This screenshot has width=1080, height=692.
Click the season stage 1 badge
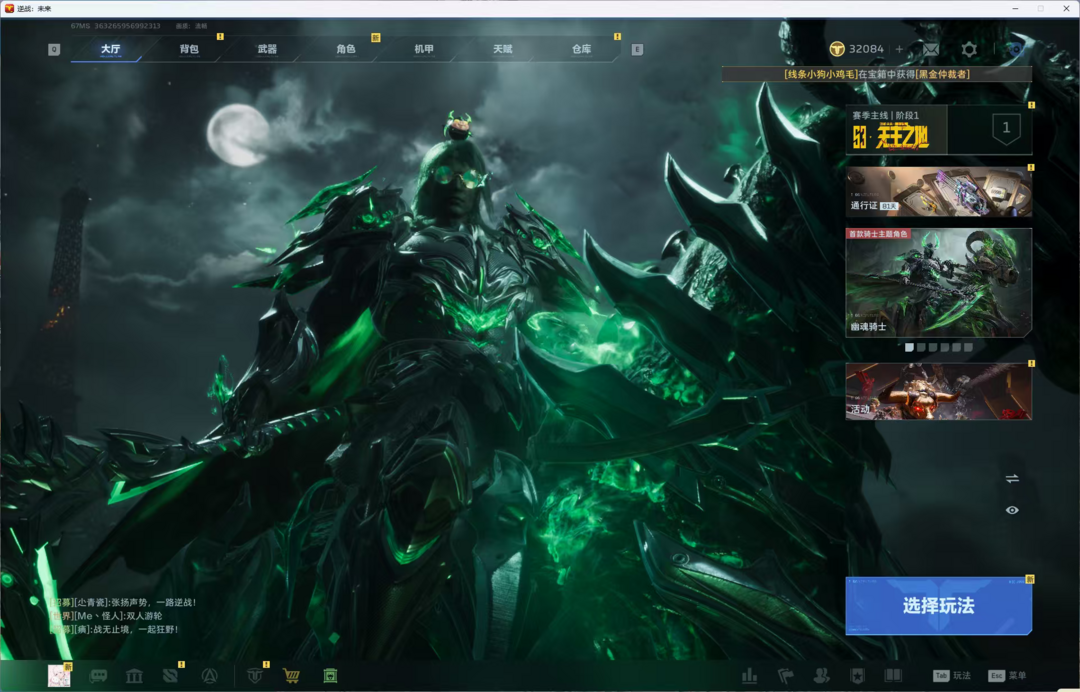[x=1006, y=128]
